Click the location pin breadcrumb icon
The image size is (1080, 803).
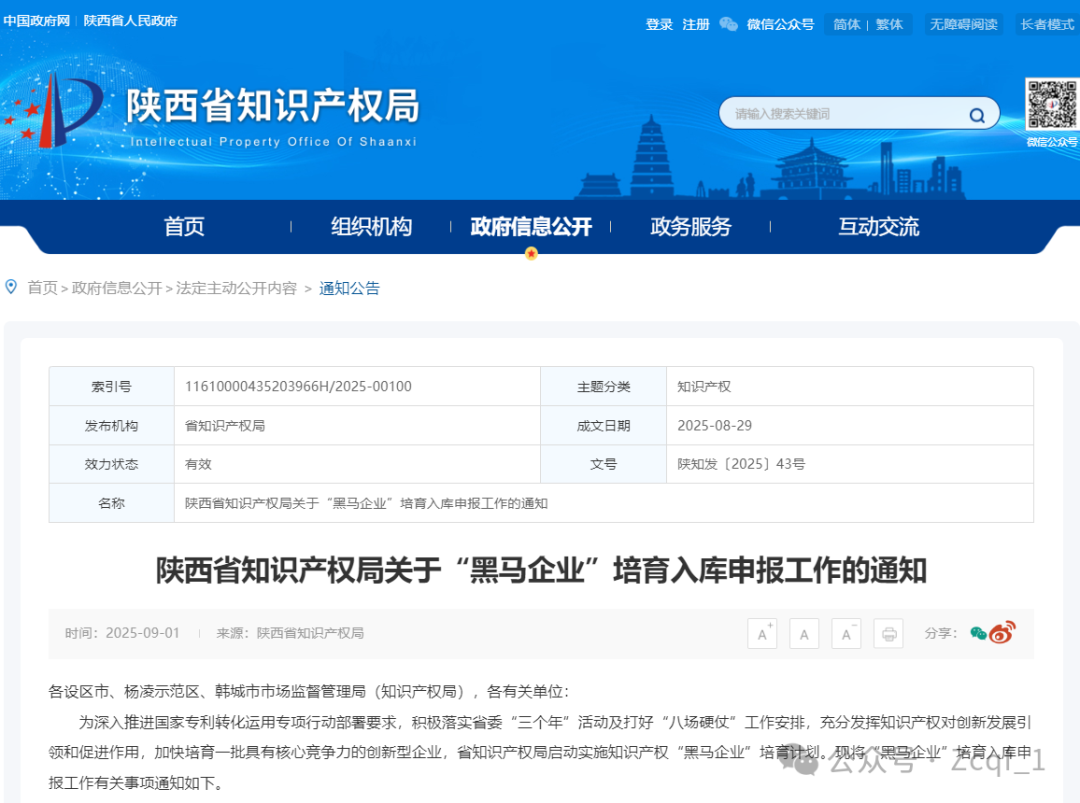(11, 286)
